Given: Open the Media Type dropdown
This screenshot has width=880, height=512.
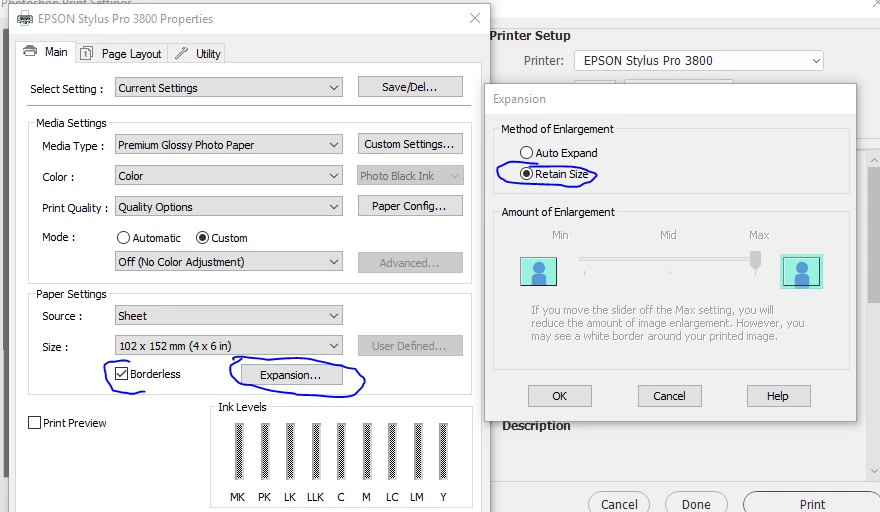Looking at the screenshot, I should pos(229,145).
